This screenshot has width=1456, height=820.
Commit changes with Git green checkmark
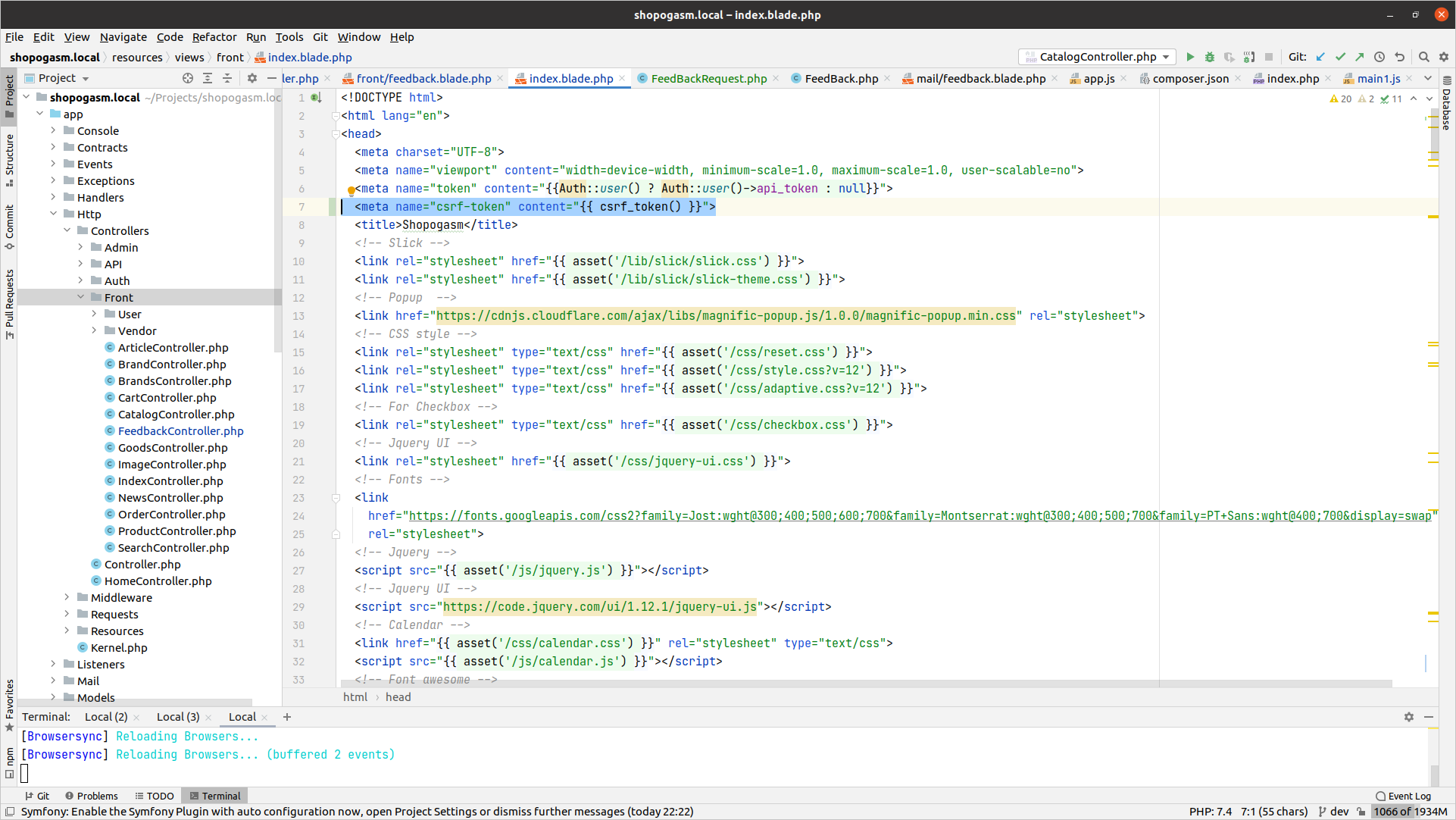pos(1340,57)
